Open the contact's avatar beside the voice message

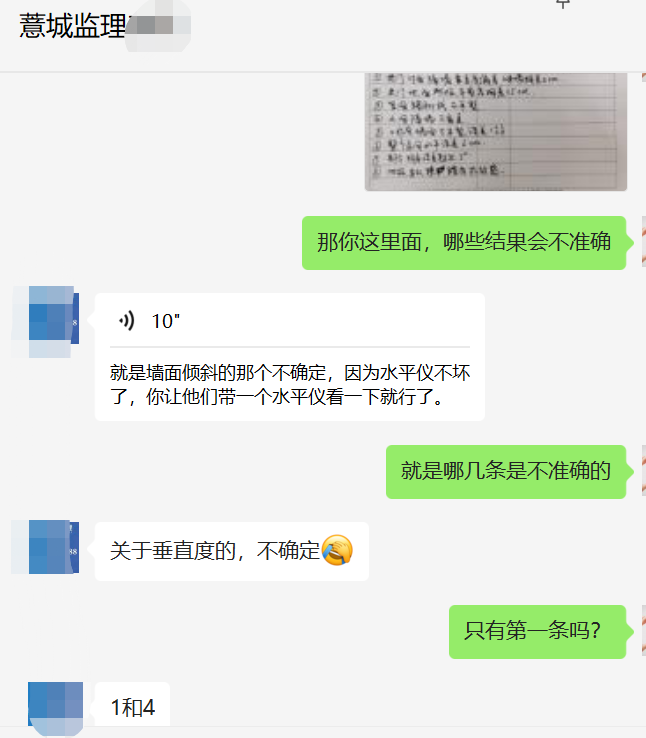[x=45, y=322]
